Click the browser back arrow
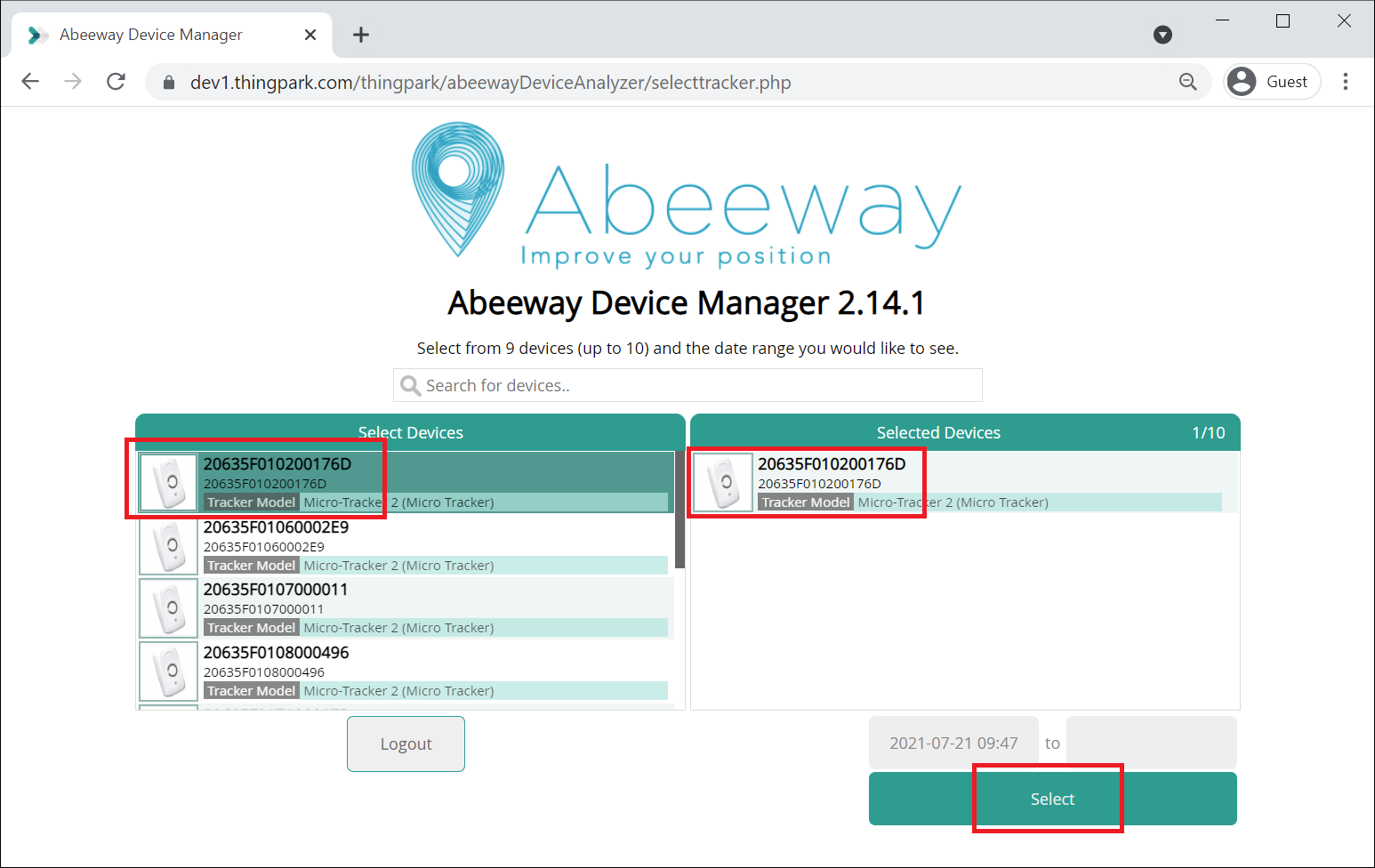 tap(30, 82)
